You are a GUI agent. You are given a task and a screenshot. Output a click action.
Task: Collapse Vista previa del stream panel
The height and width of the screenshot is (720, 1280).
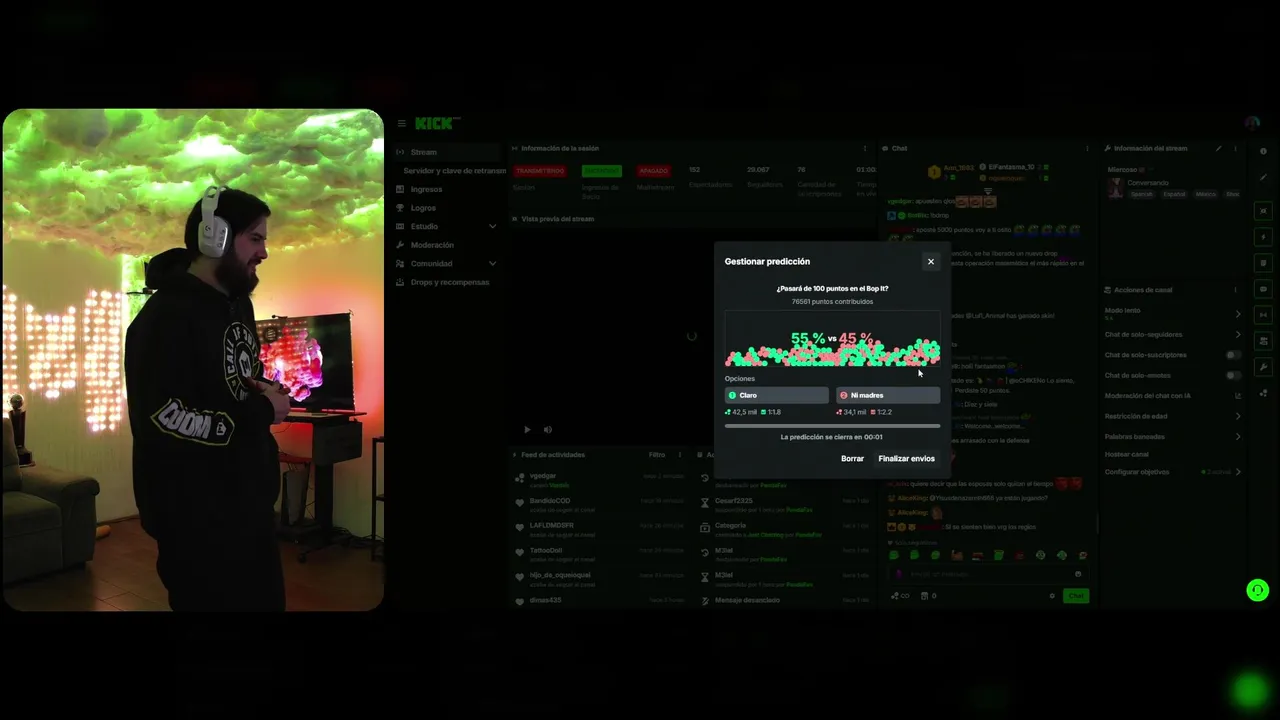(x=515, y=218)
